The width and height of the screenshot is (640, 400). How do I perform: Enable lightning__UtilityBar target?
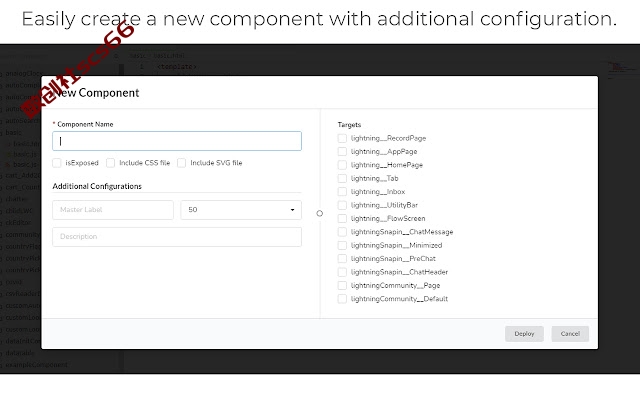pos(342,205)
